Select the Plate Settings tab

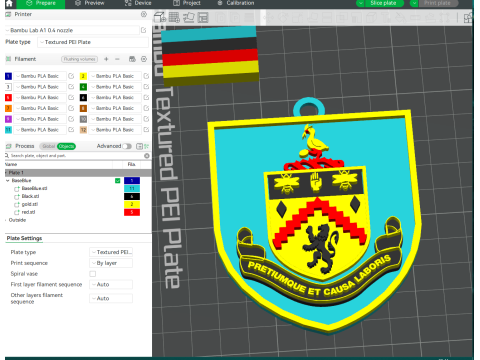tap(24, 238)
